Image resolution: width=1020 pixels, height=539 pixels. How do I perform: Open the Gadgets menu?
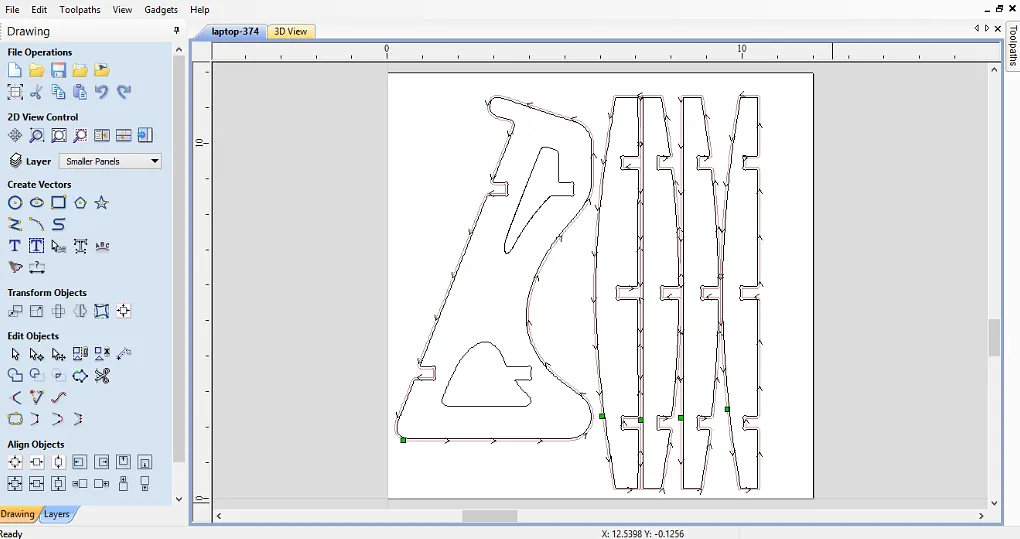(x=161, y=10)
